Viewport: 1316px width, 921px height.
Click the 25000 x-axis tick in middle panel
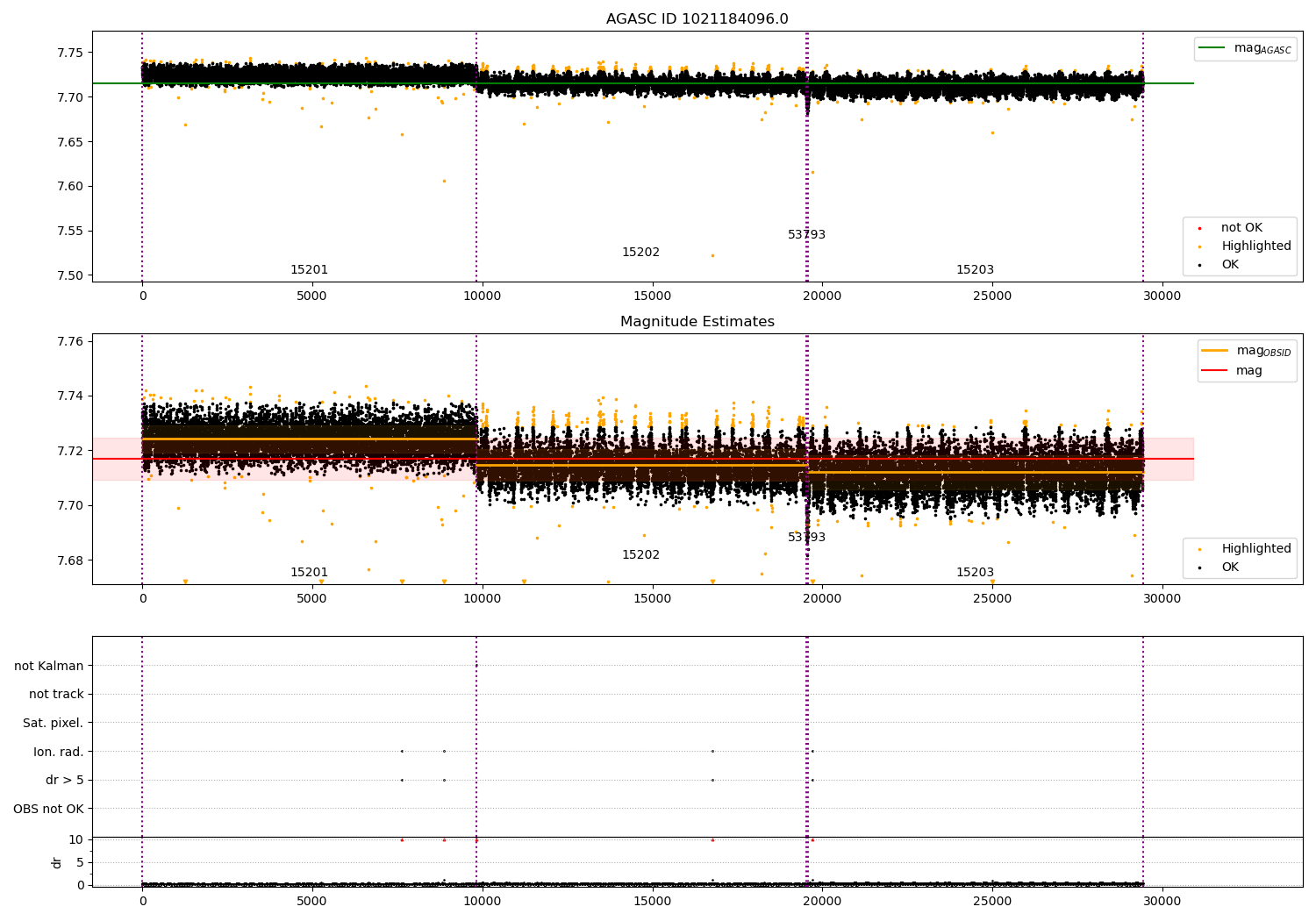[992, 598]
